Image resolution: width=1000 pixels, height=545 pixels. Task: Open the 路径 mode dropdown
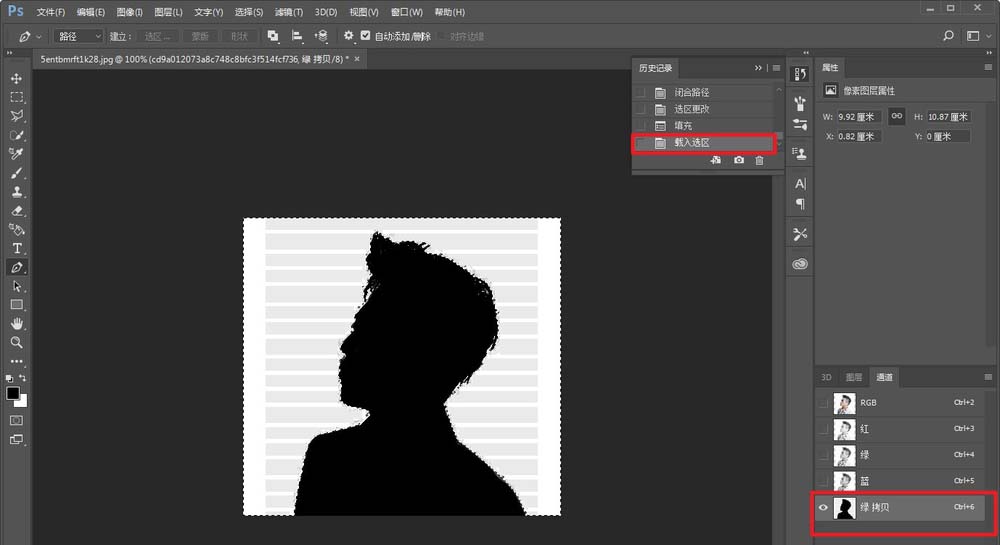coord(79,36)
